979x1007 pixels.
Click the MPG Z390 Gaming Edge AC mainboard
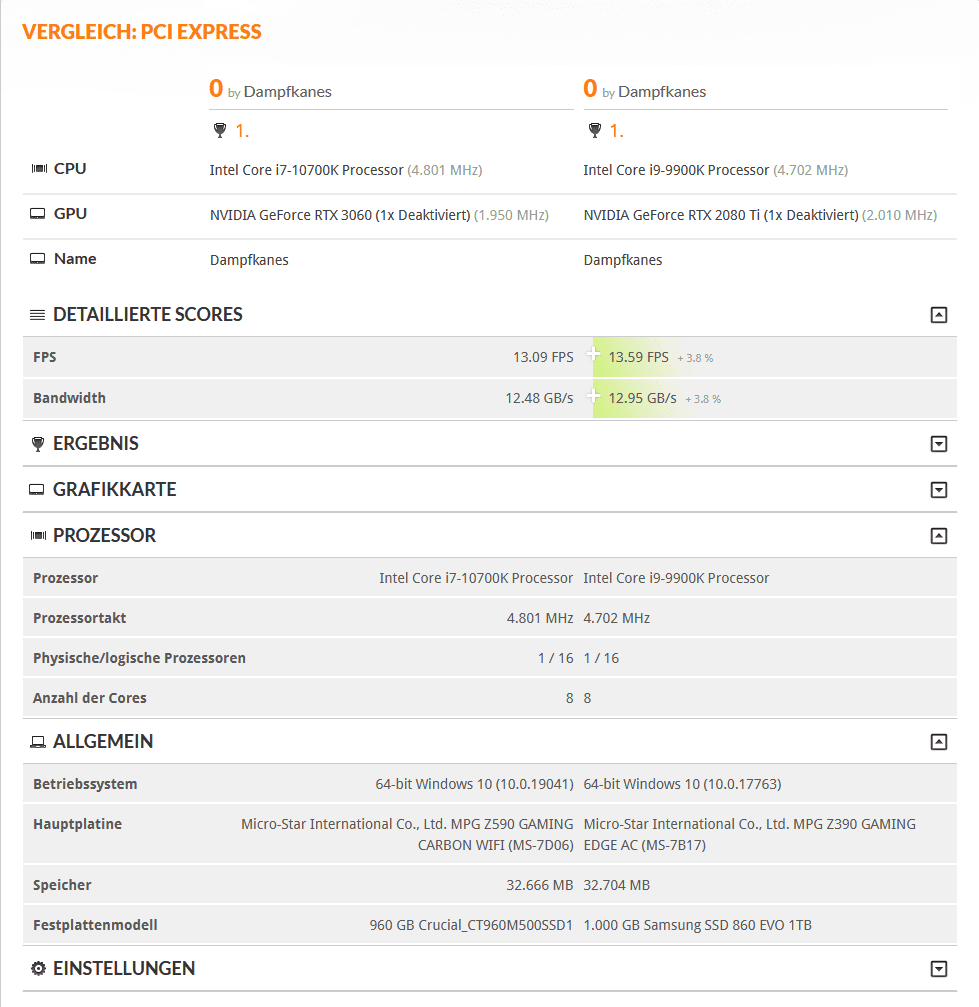pyautogui.click(x=750, y=834)
